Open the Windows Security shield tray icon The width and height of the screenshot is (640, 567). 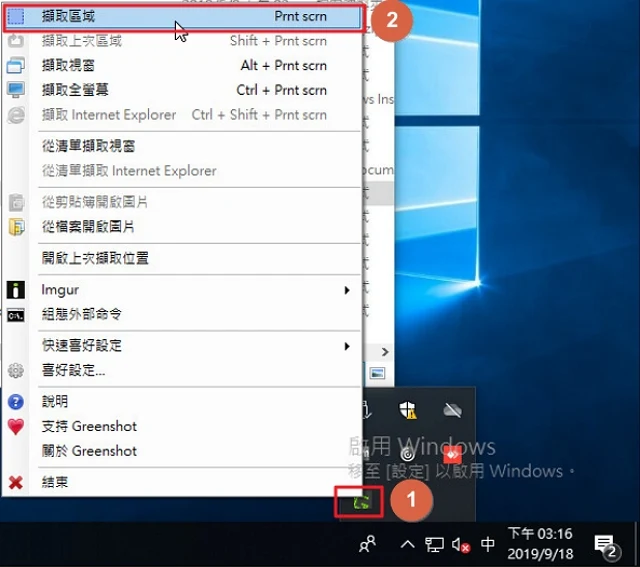coord(407,410)
